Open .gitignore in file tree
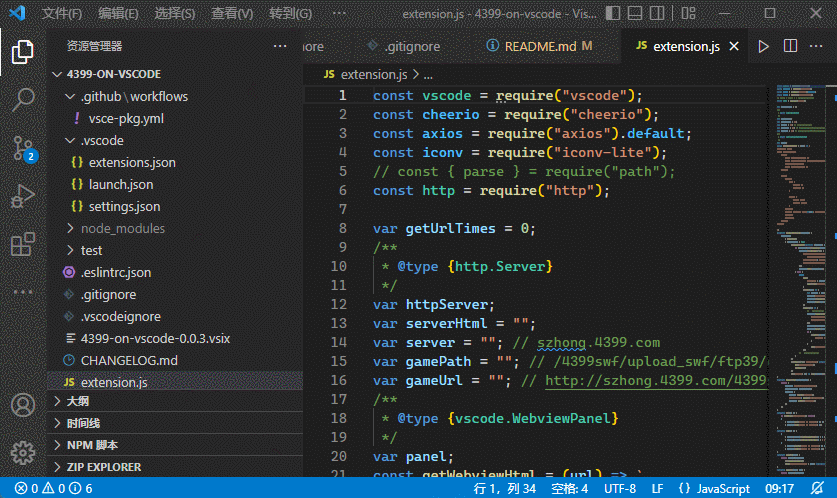Screen dimensions: 837x498 pyautogui.click(x=175, y=295)
